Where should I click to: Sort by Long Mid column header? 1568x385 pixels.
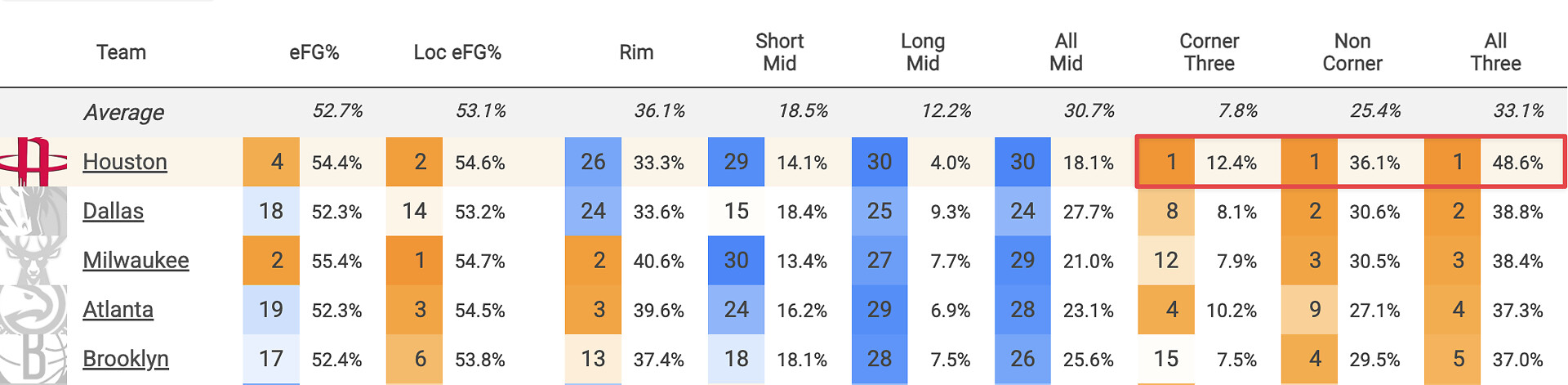923,52
